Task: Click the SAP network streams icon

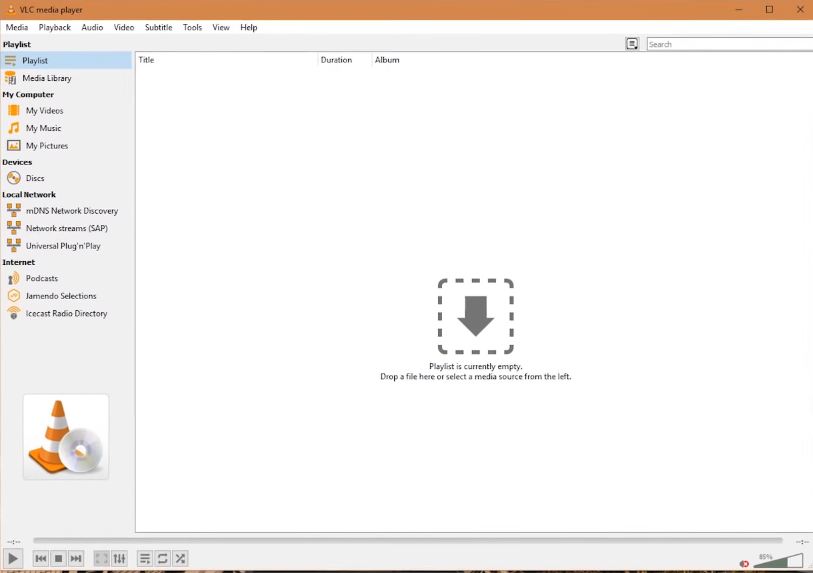Action: click(14, 228)
